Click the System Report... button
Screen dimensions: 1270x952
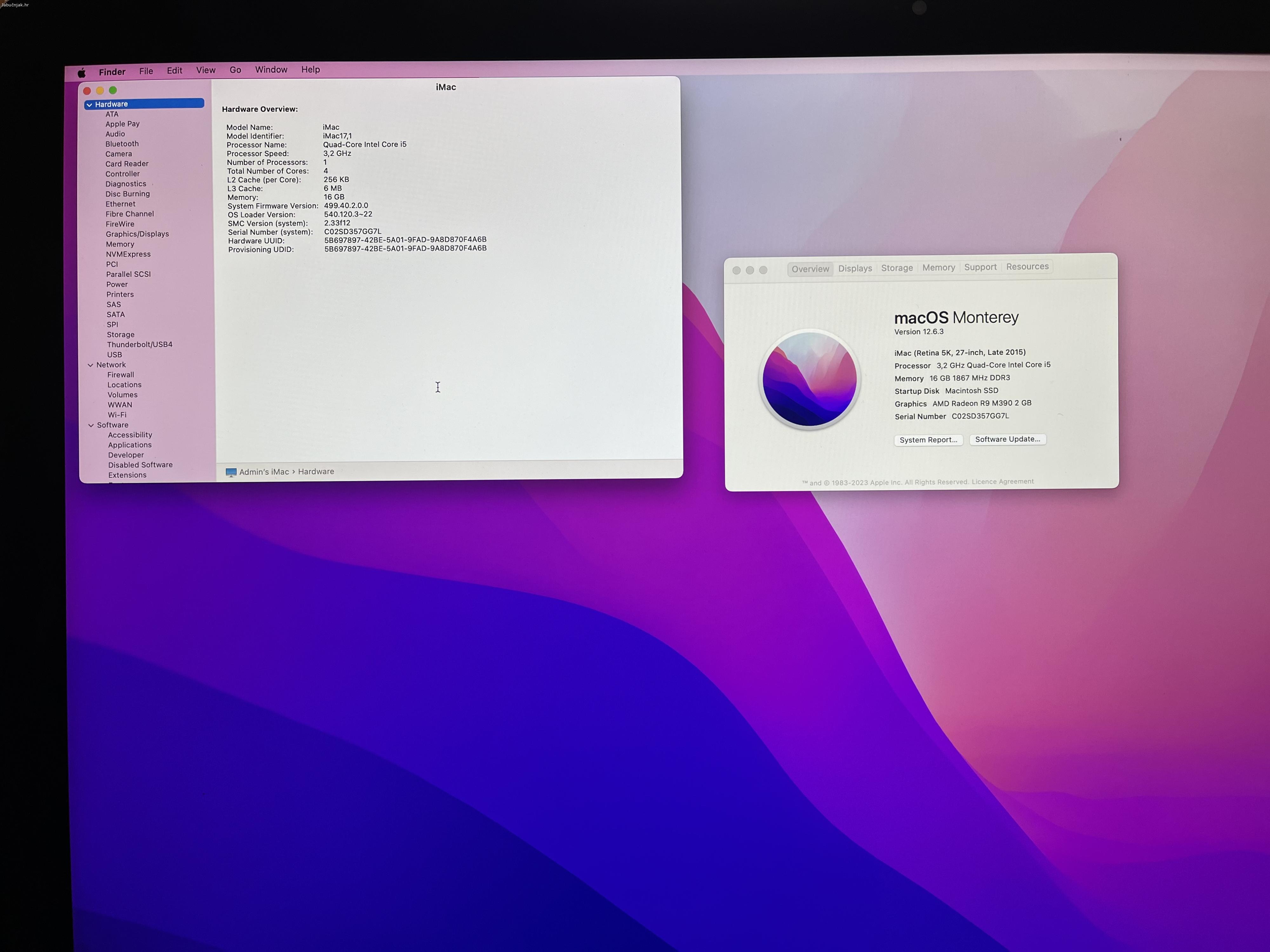tap(928, 440)
